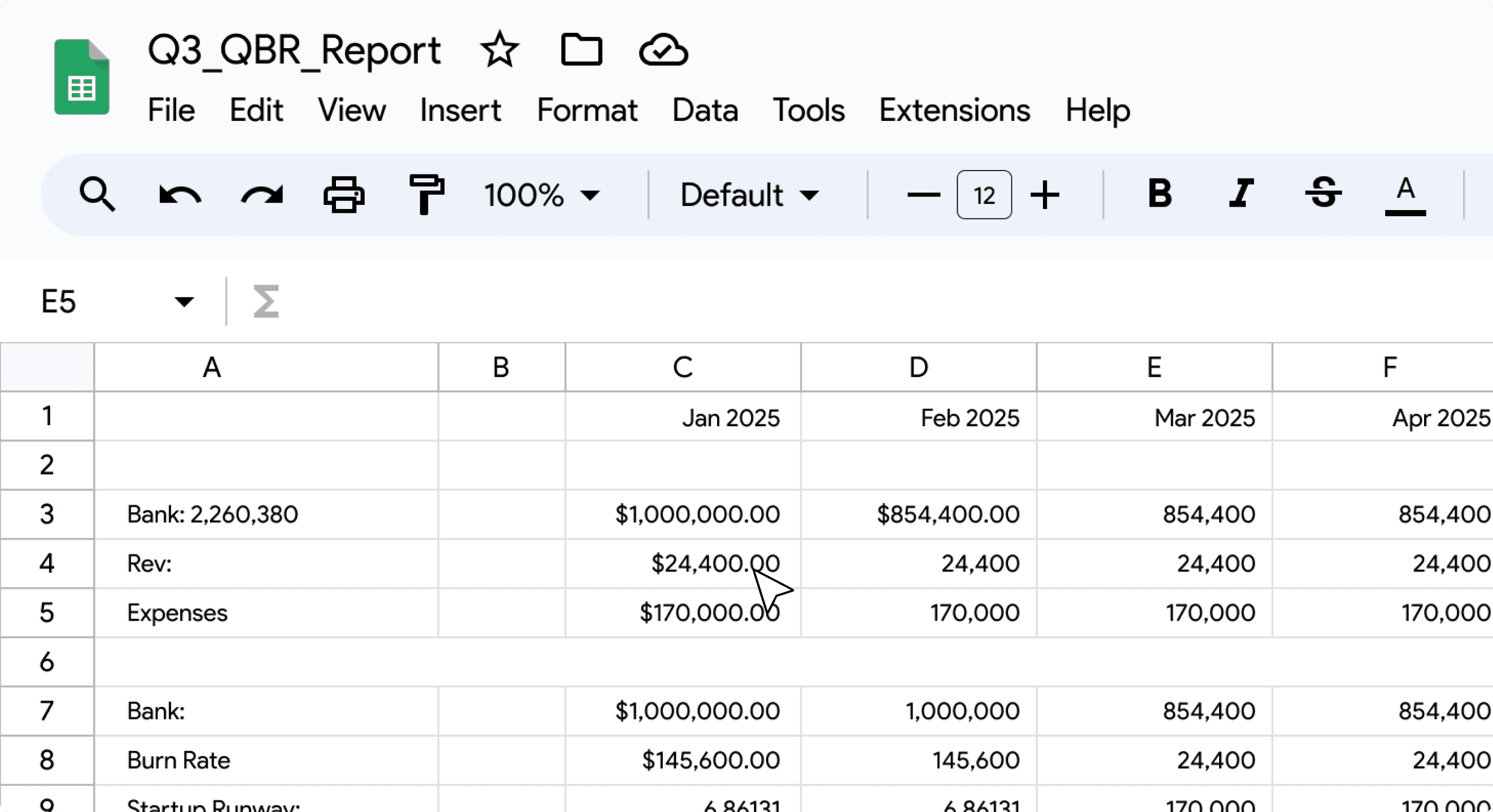Star the Q3_QBR_Report document
Screen dimensions: 1493x812
click(x=499, y=50)
